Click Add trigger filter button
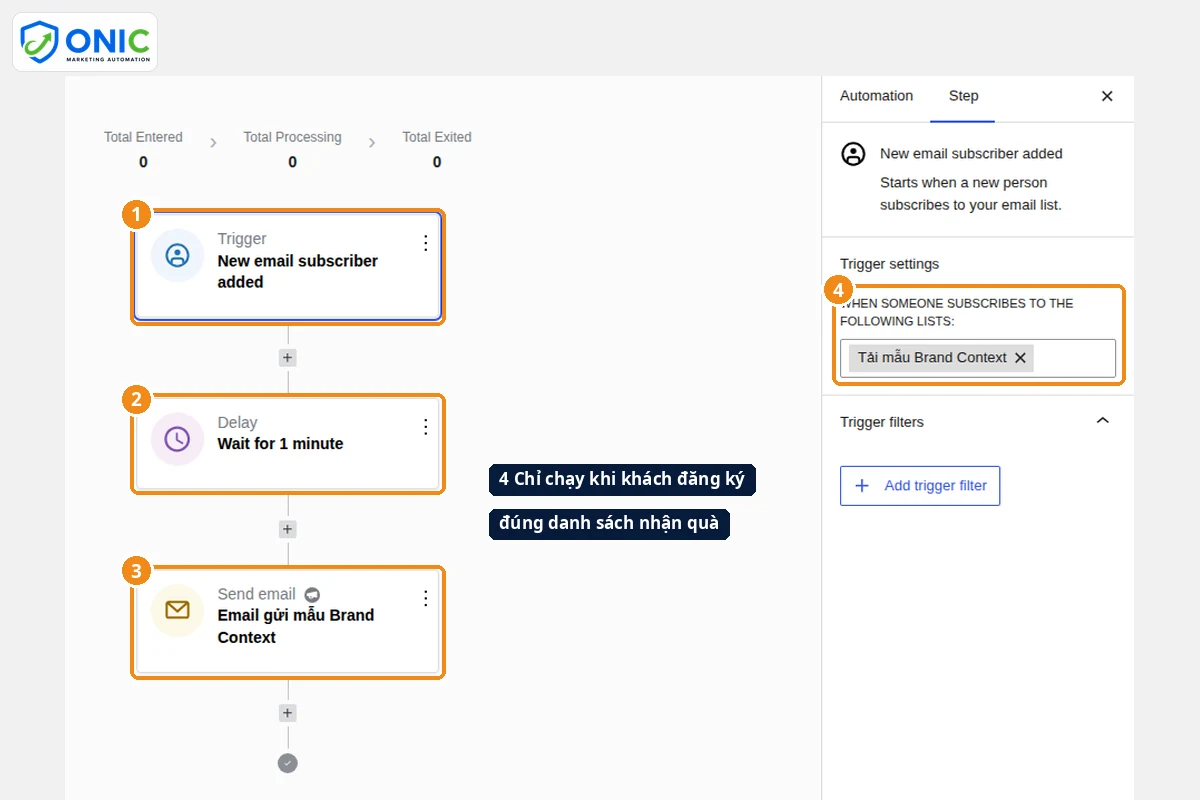Image resolution: width=1200 pixels, height=800 pixels. pos(920,486)
